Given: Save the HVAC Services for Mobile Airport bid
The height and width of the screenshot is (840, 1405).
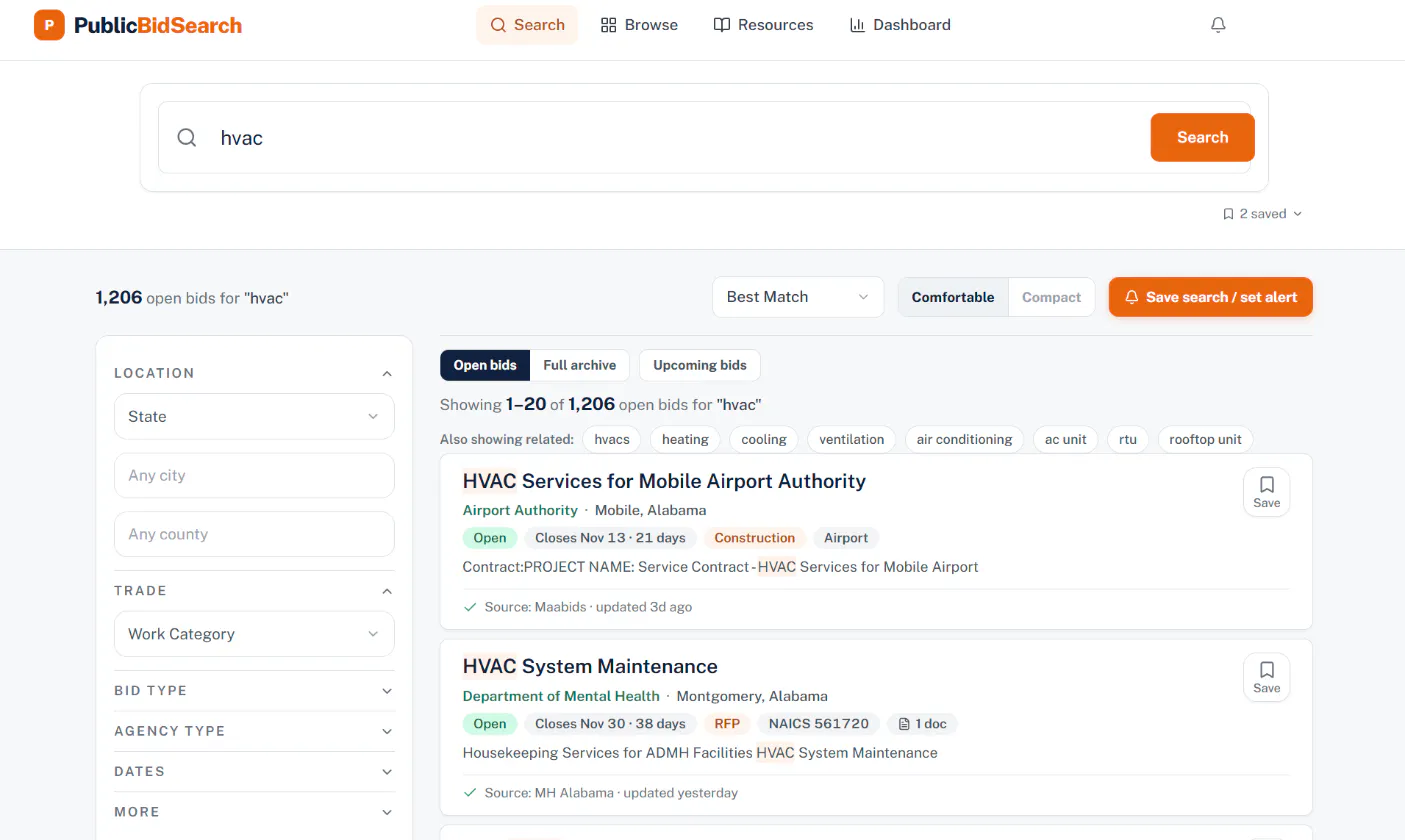Looking at the screenshot, I should pos(1267,492).
